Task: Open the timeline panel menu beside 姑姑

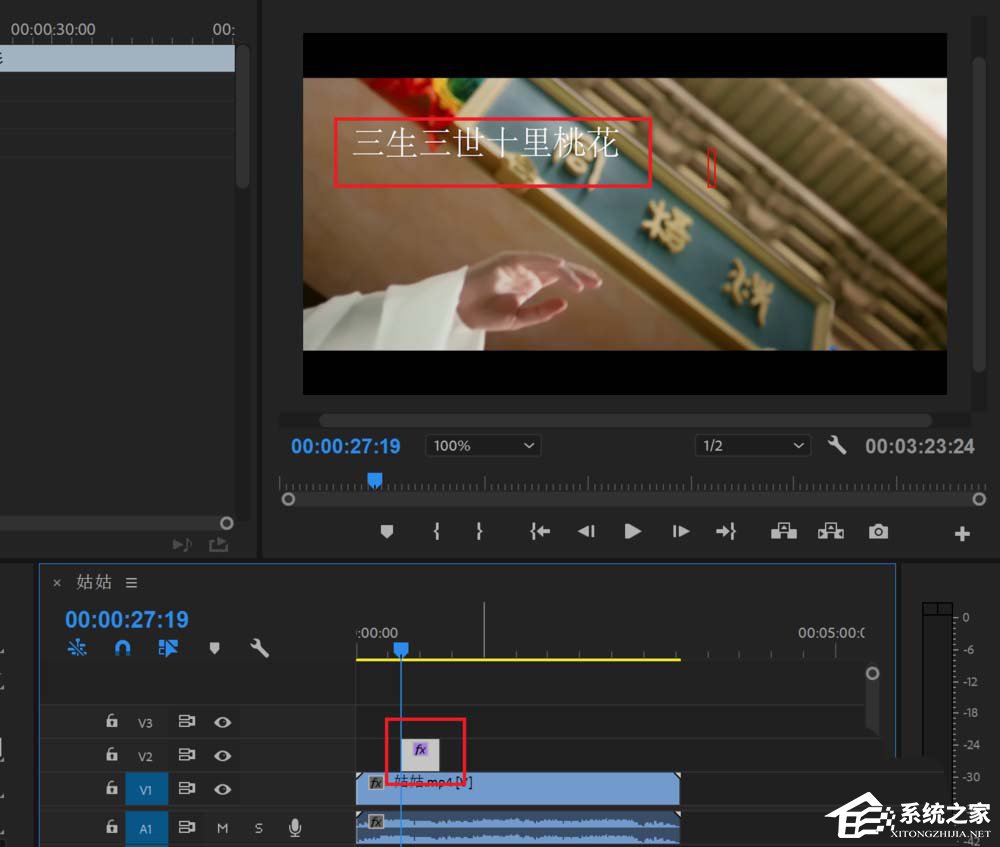Action: (131, 582)
